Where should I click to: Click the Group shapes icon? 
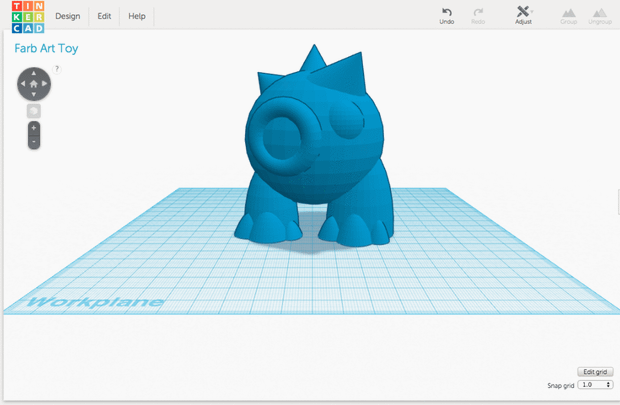pos(569,16)
